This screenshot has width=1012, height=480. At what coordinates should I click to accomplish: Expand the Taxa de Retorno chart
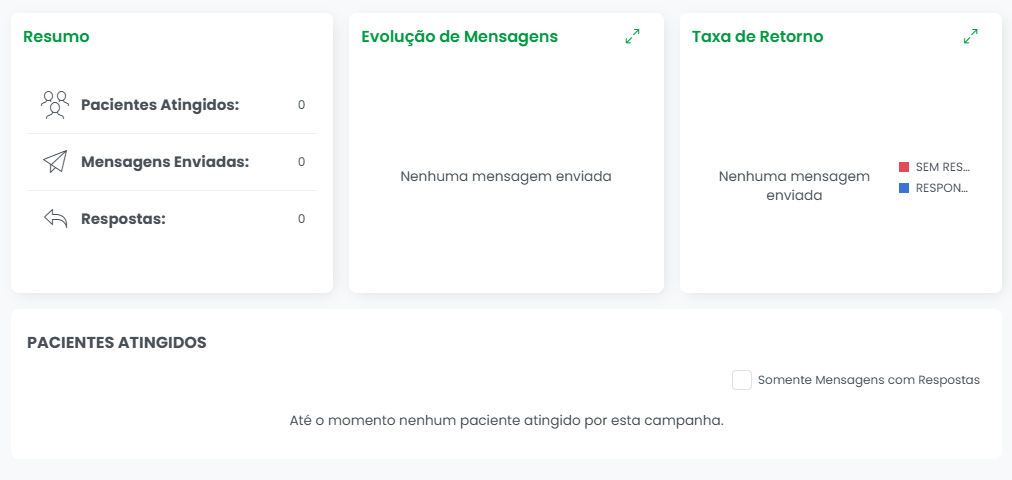(971, 37)
